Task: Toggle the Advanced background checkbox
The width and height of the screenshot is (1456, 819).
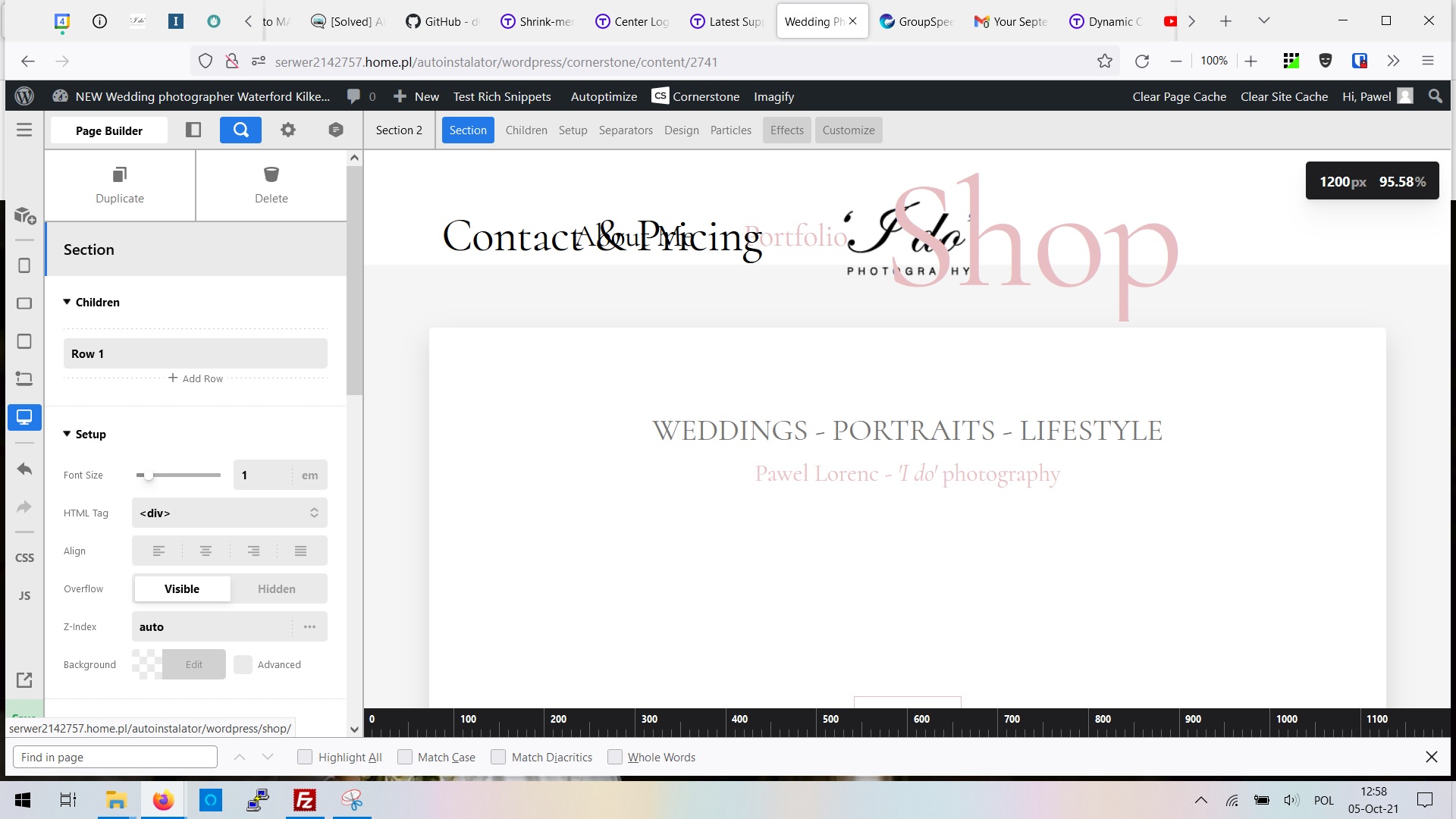Action: click(243, 664)
